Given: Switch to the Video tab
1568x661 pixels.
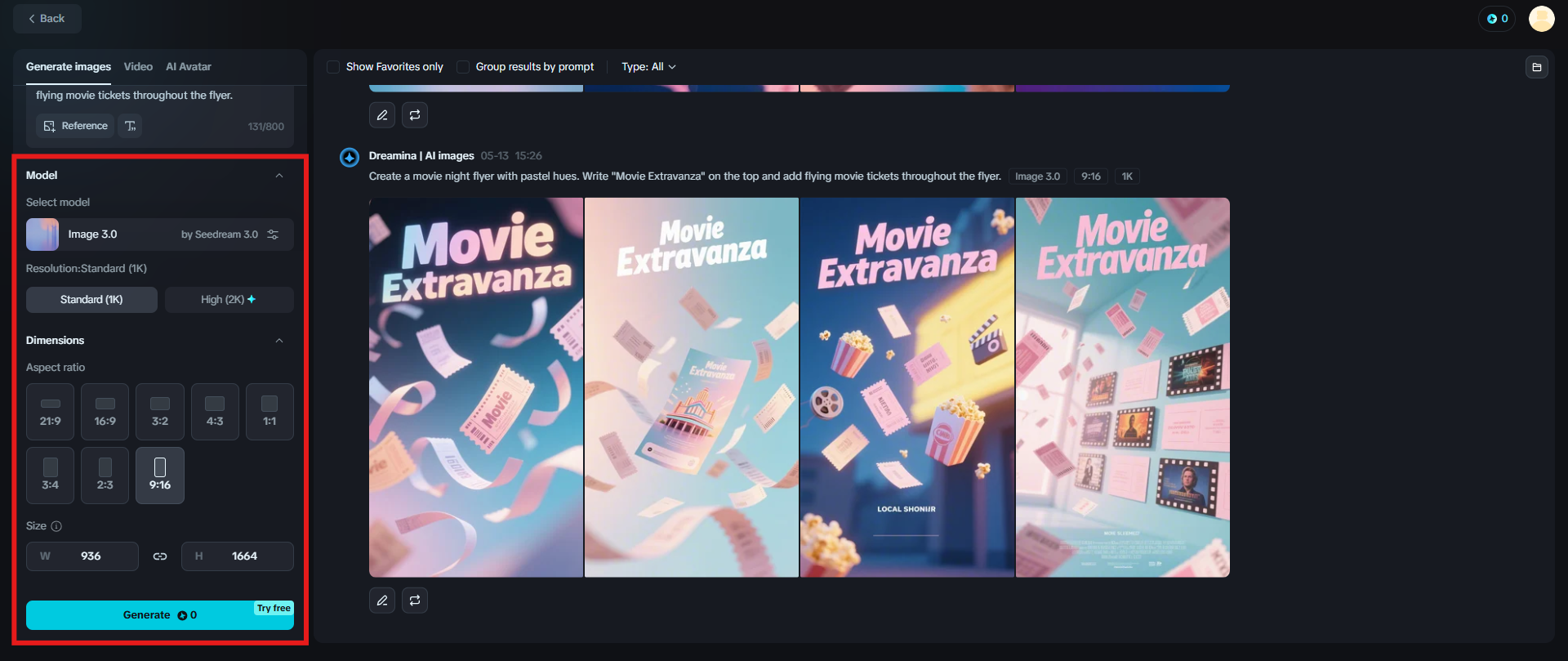Looking at the screenshot, I should click(138, 67).
